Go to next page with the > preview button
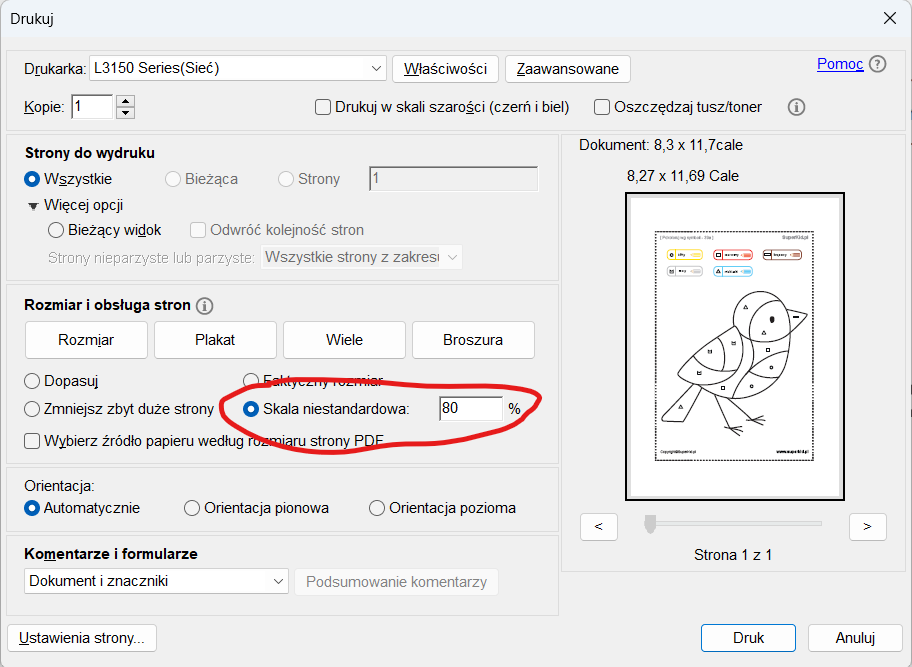Viewport: 912px width, 667px height. pyautogui.click(x=867, y=526)
